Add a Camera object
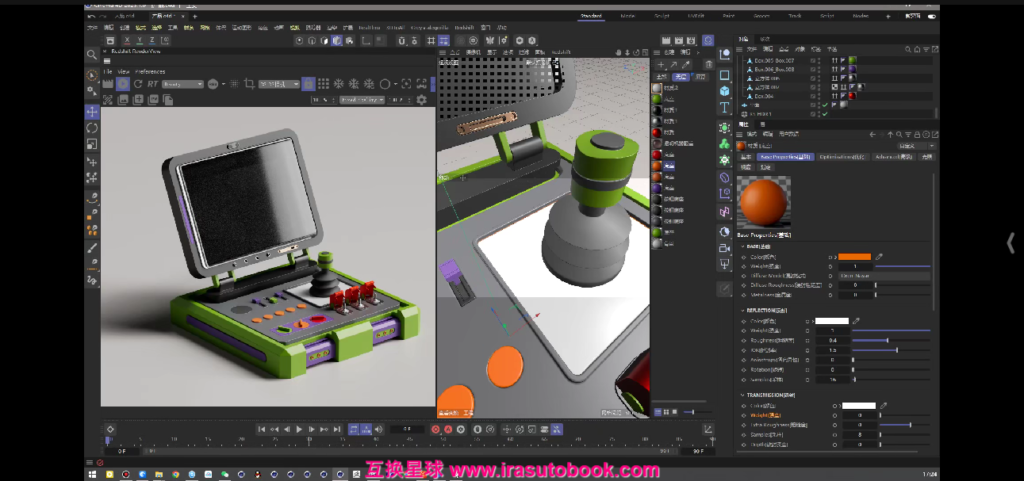Screen dimensions: 1024x481 pos(724,248)
